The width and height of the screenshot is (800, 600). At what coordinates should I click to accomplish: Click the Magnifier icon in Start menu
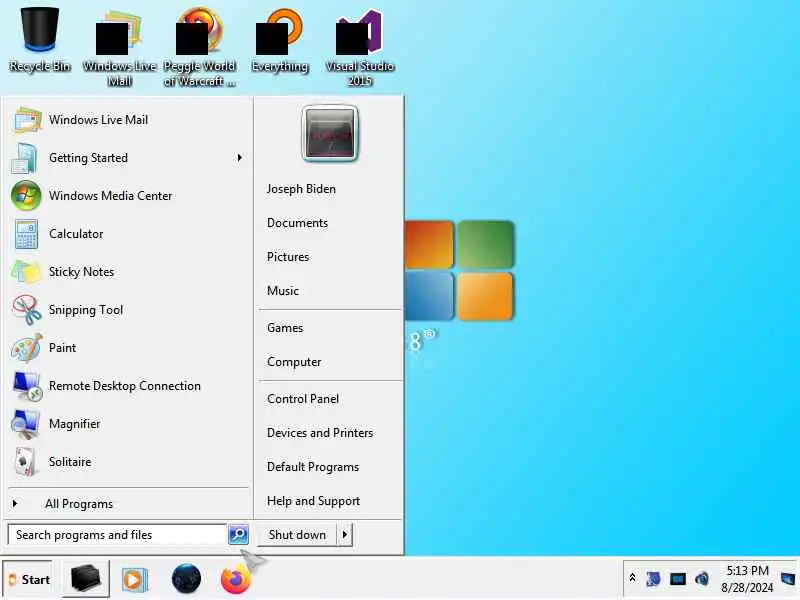26,424
